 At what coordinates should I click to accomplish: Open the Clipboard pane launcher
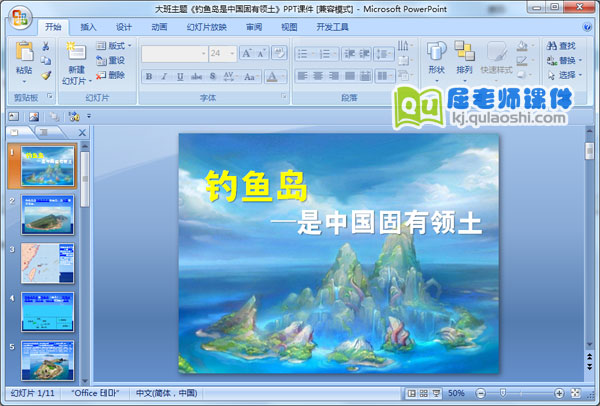[50, 96]
